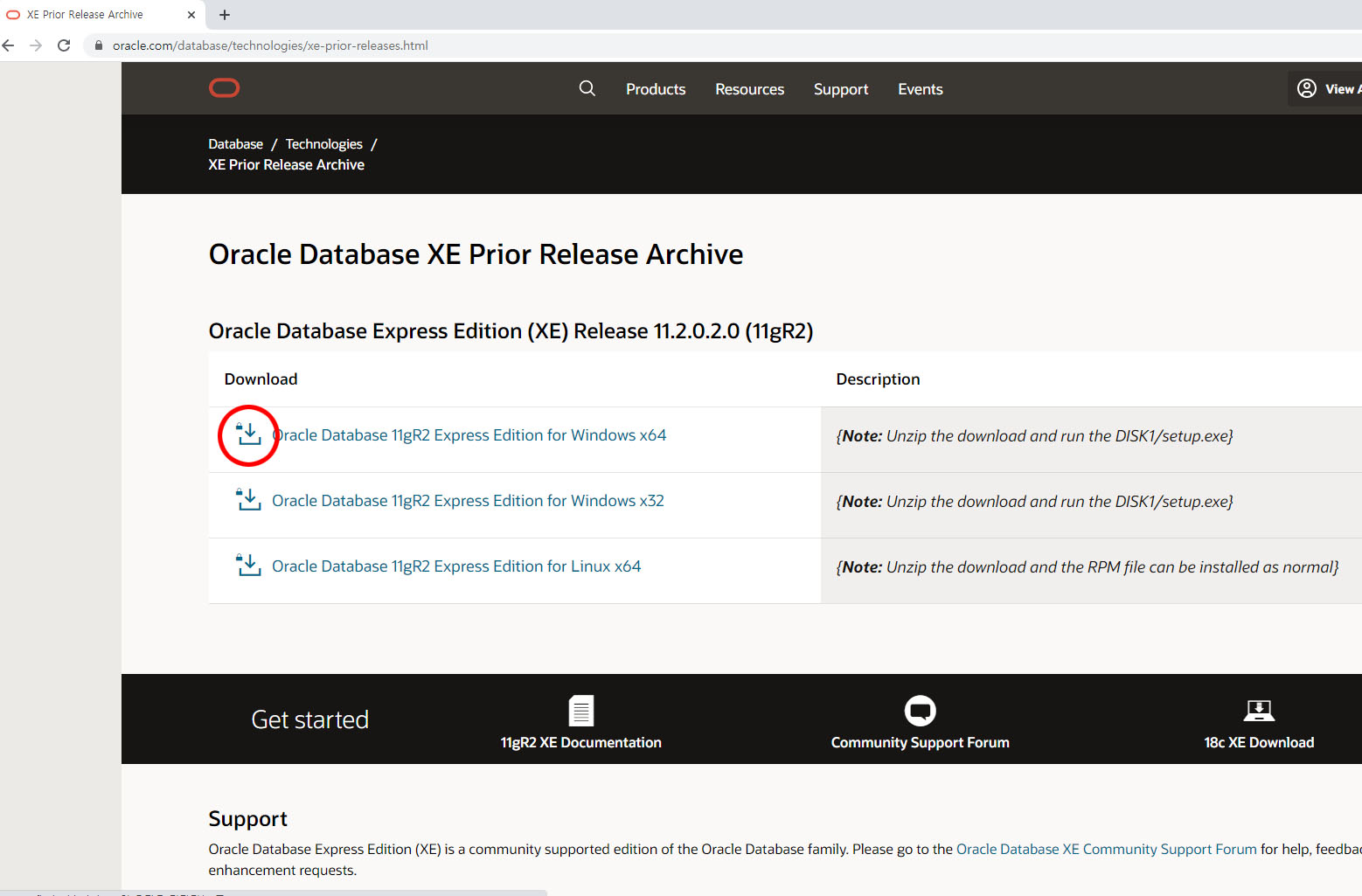Click the Technologies breadcrumb link
The image size is (1362, 896).
coord(323,144)
